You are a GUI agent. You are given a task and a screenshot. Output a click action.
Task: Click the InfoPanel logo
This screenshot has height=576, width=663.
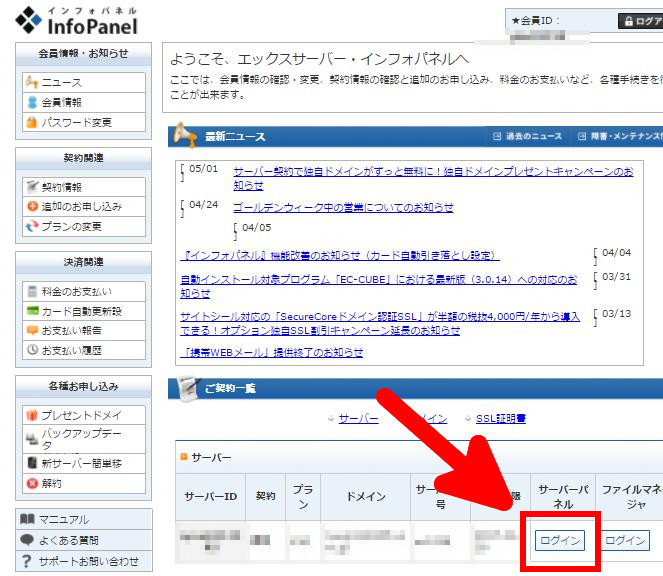coord(77,21)
